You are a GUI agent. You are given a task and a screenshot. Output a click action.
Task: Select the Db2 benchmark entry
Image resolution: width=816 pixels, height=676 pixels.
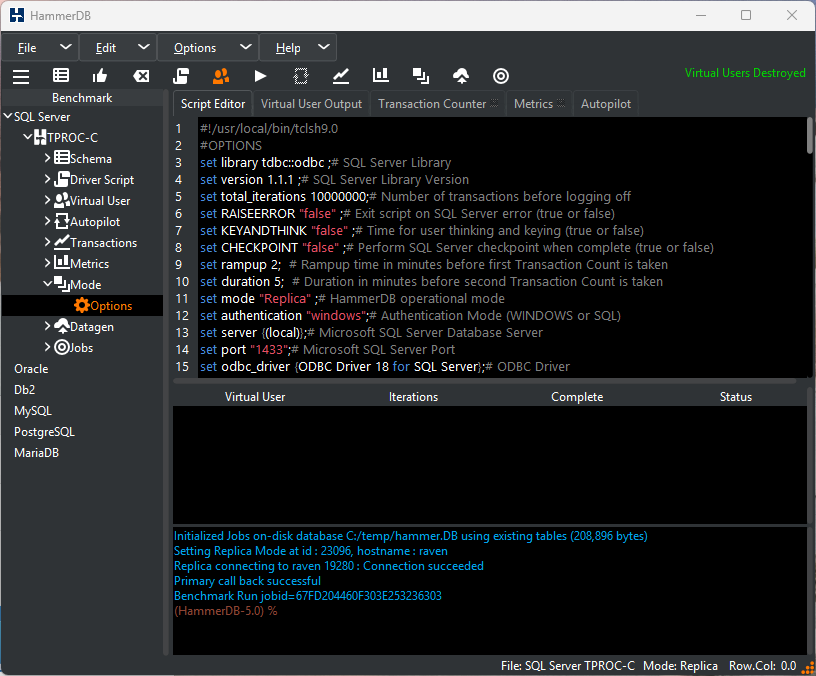pyautogui.click(x=24, y=389)
